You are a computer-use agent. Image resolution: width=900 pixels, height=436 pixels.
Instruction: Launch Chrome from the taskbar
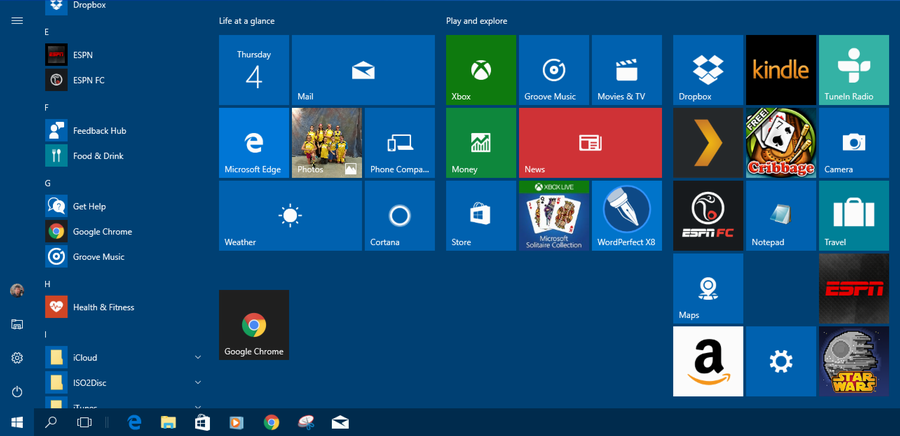point(271,423)
